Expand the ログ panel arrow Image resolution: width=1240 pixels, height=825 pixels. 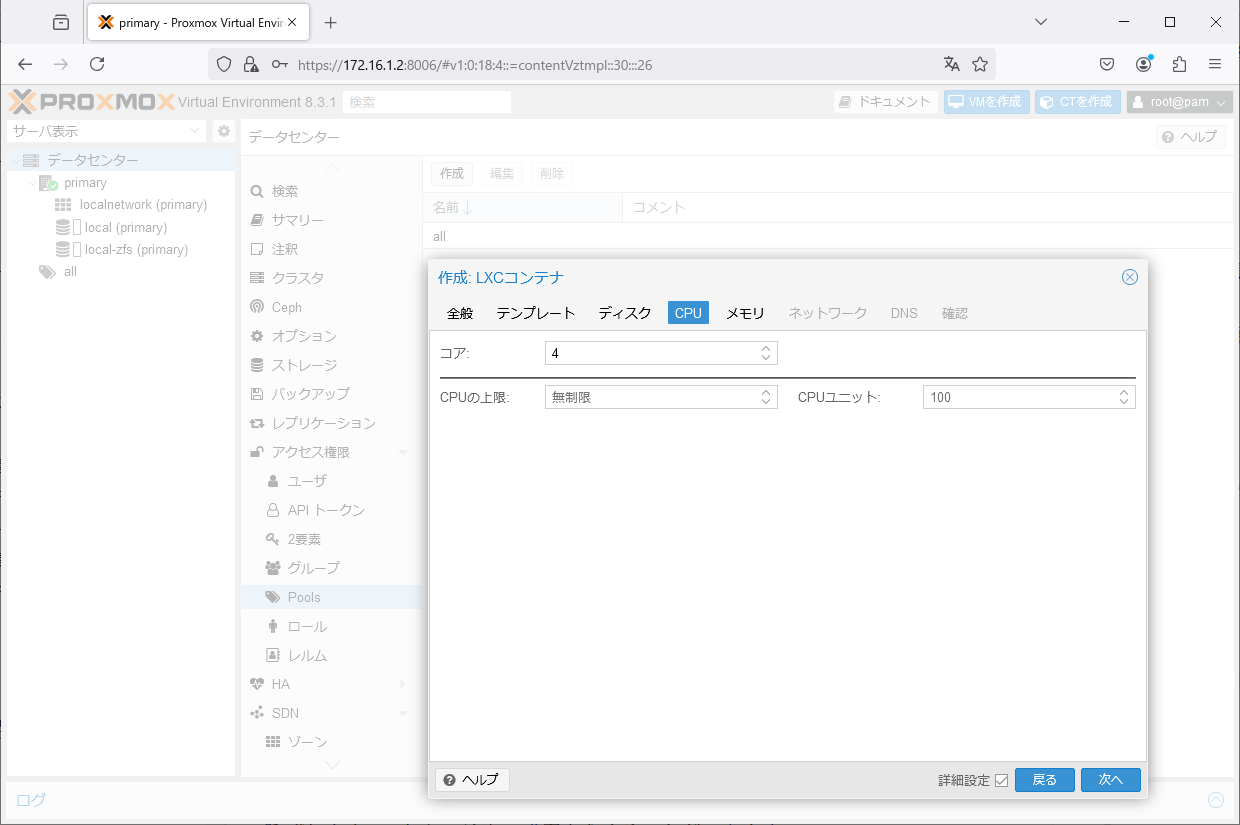click(x=1216, y=800)
